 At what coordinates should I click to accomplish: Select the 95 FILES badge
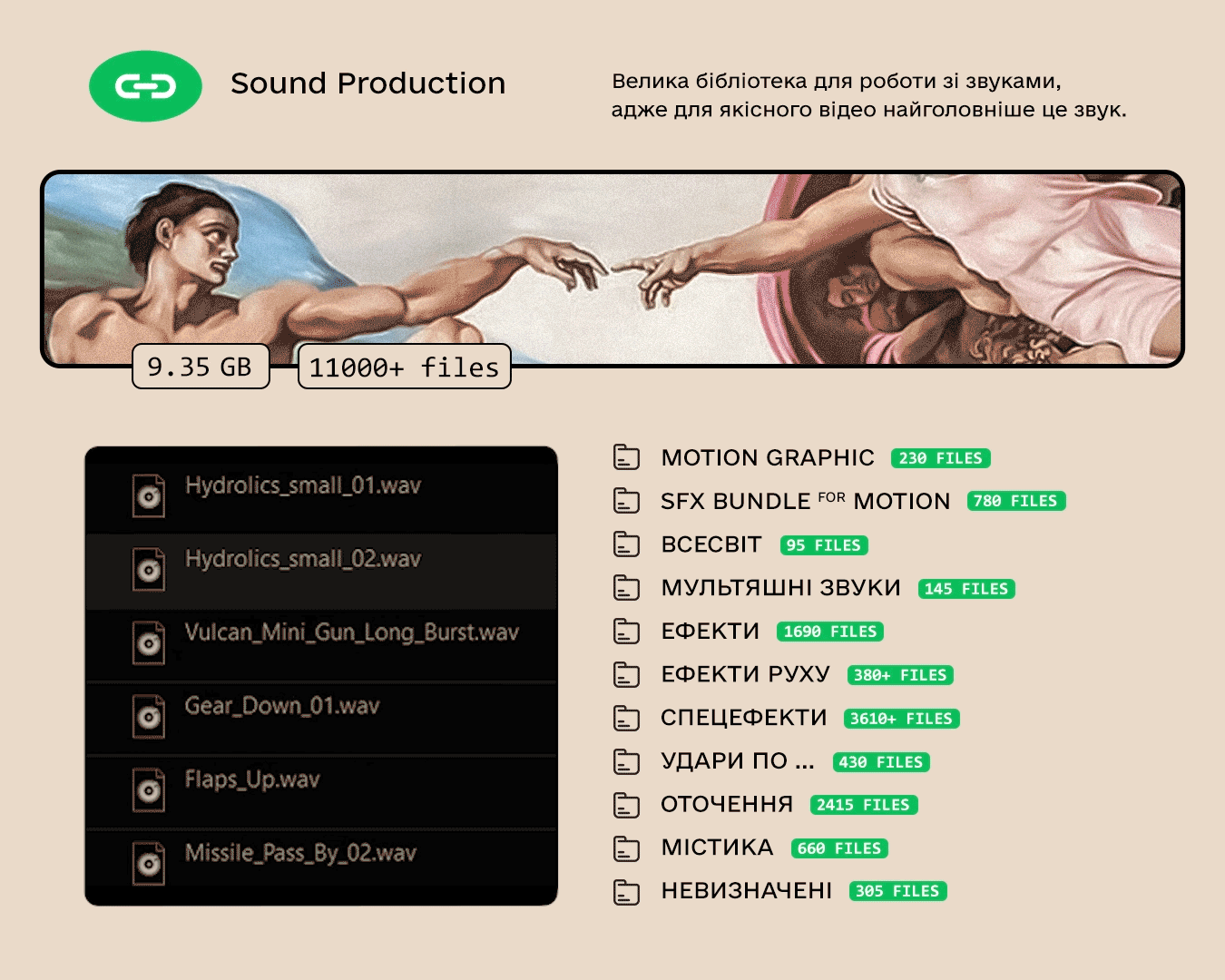824,545
